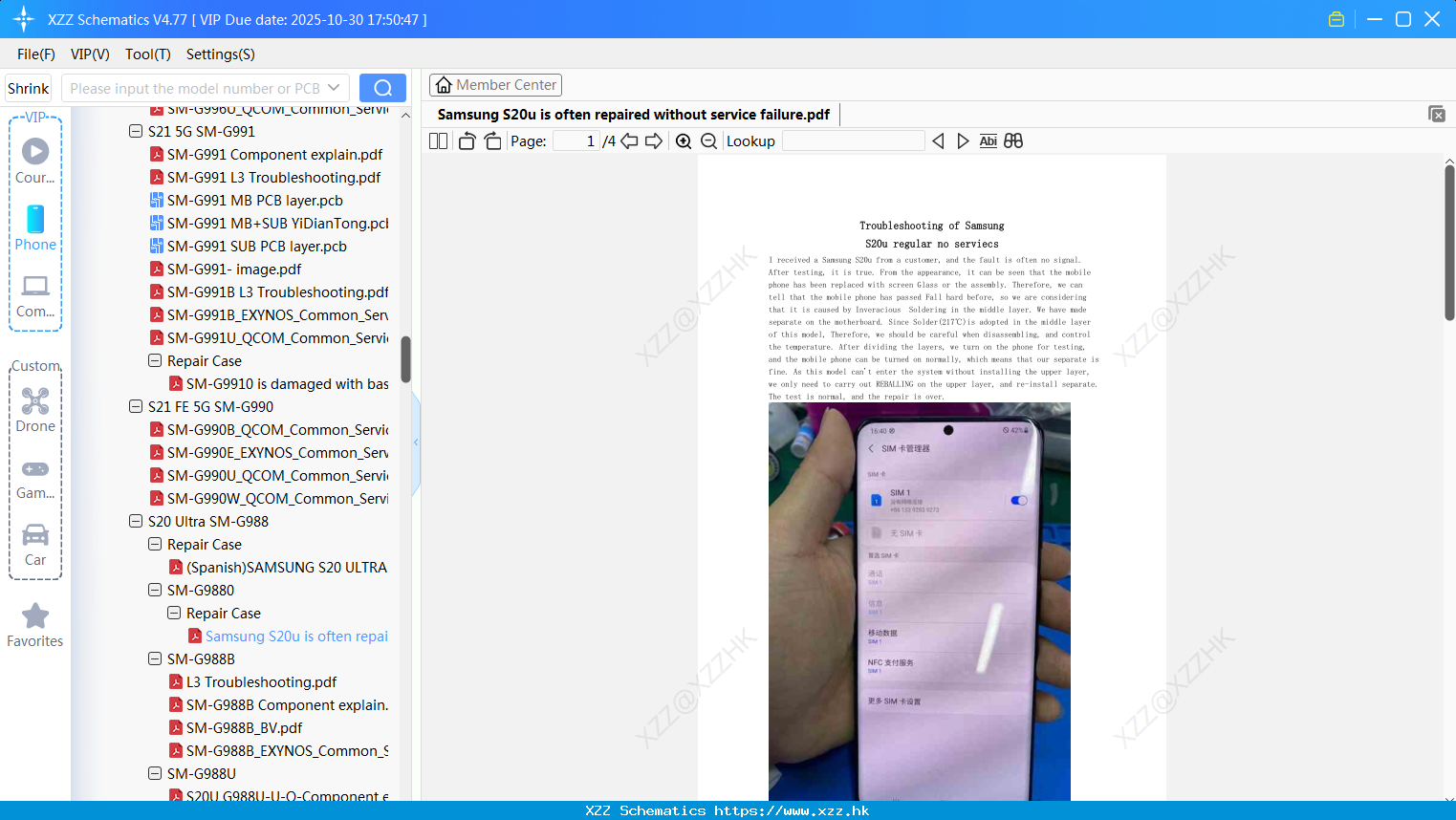Collapse the S20 Ultra SM-G988 node
The image size is (1456, 820).
[136, 521]
